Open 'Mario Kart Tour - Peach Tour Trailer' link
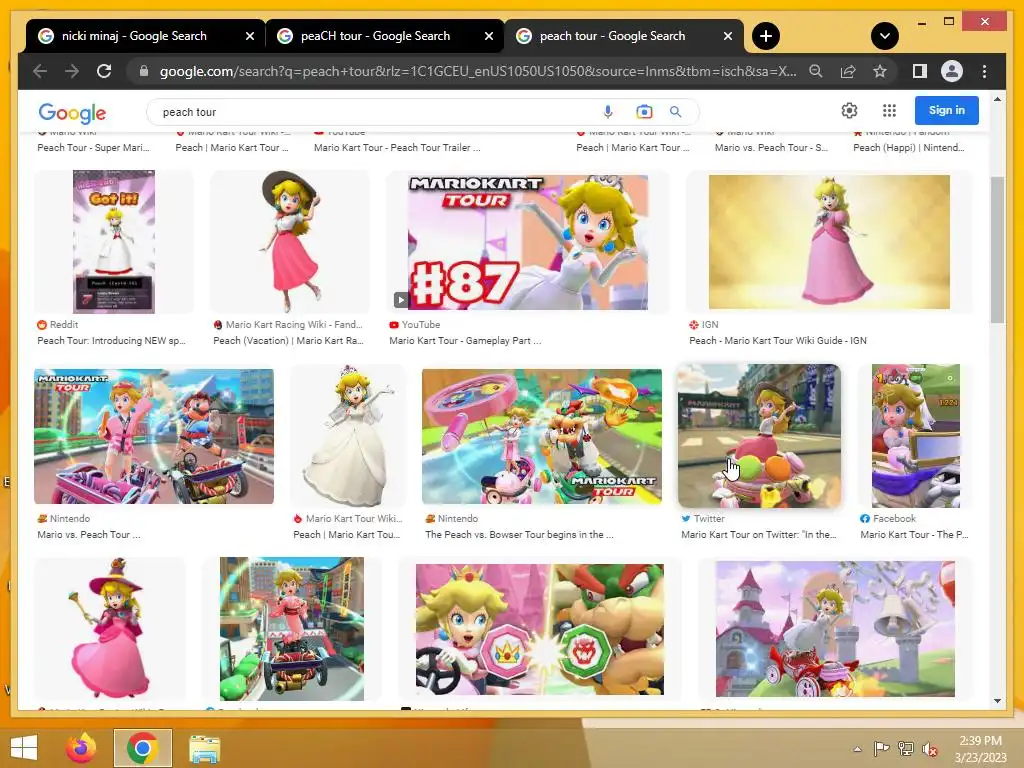Image resolution: width=1024 pixels, height=768 pixels. pyautogui.click(x=397, y=148)
